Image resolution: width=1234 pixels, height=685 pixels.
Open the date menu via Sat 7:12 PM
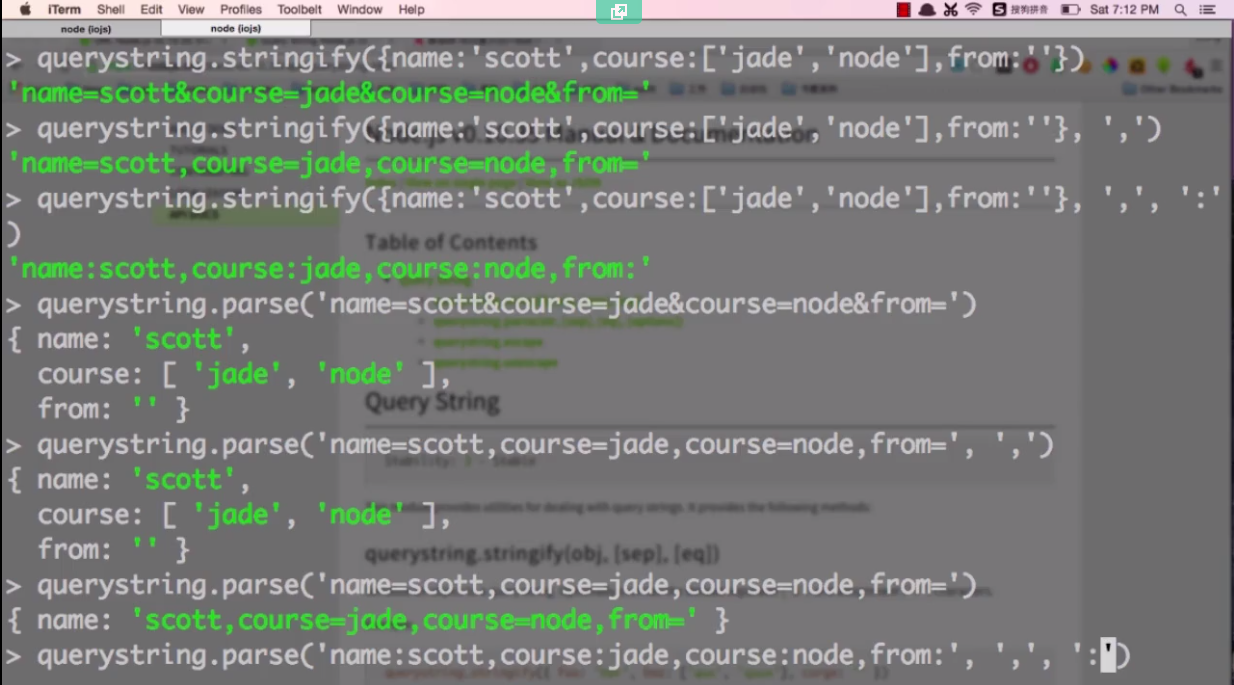point(1124,9)
